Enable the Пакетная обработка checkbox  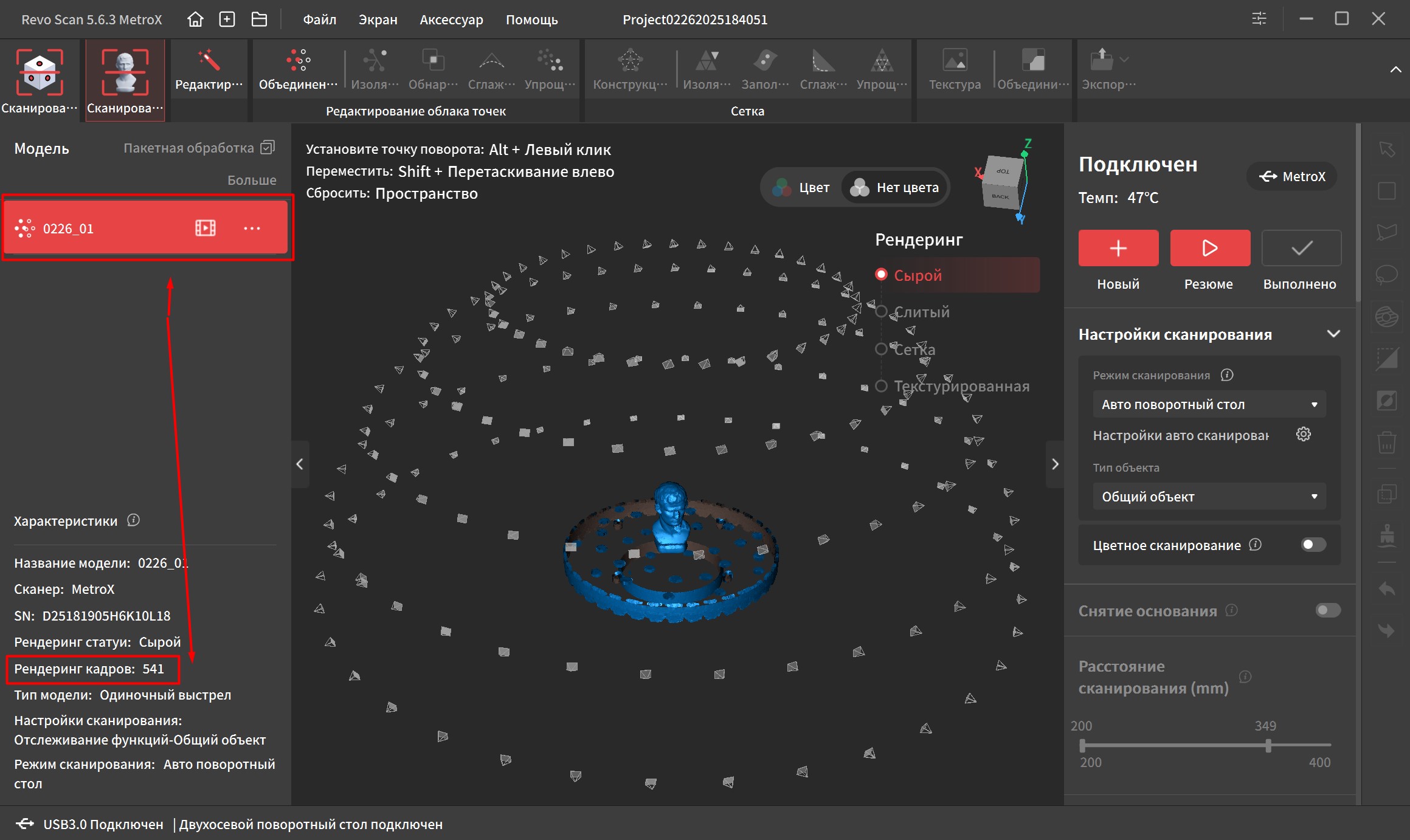268,148
